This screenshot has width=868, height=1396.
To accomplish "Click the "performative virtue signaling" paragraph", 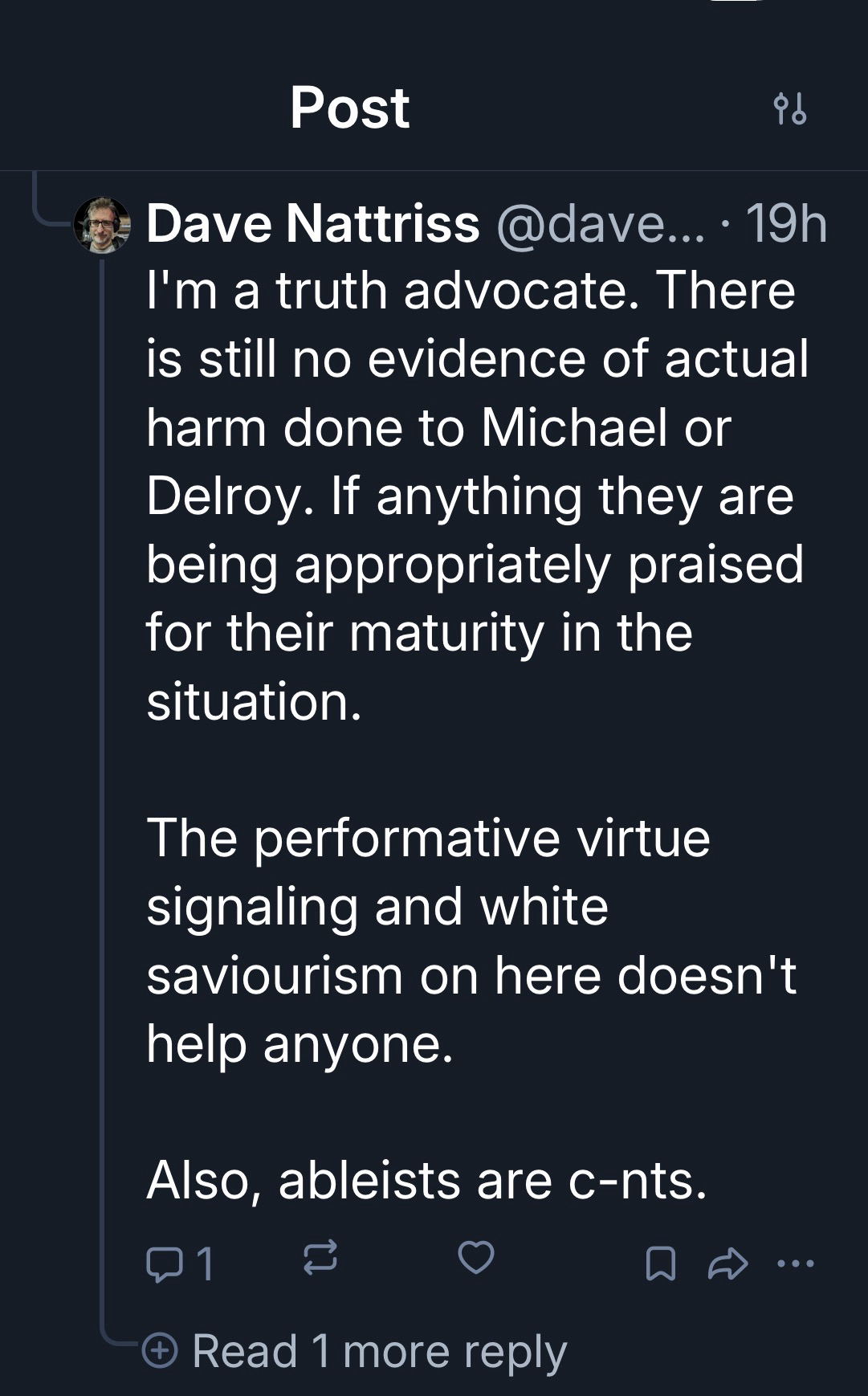I will [x=470, y=941].
